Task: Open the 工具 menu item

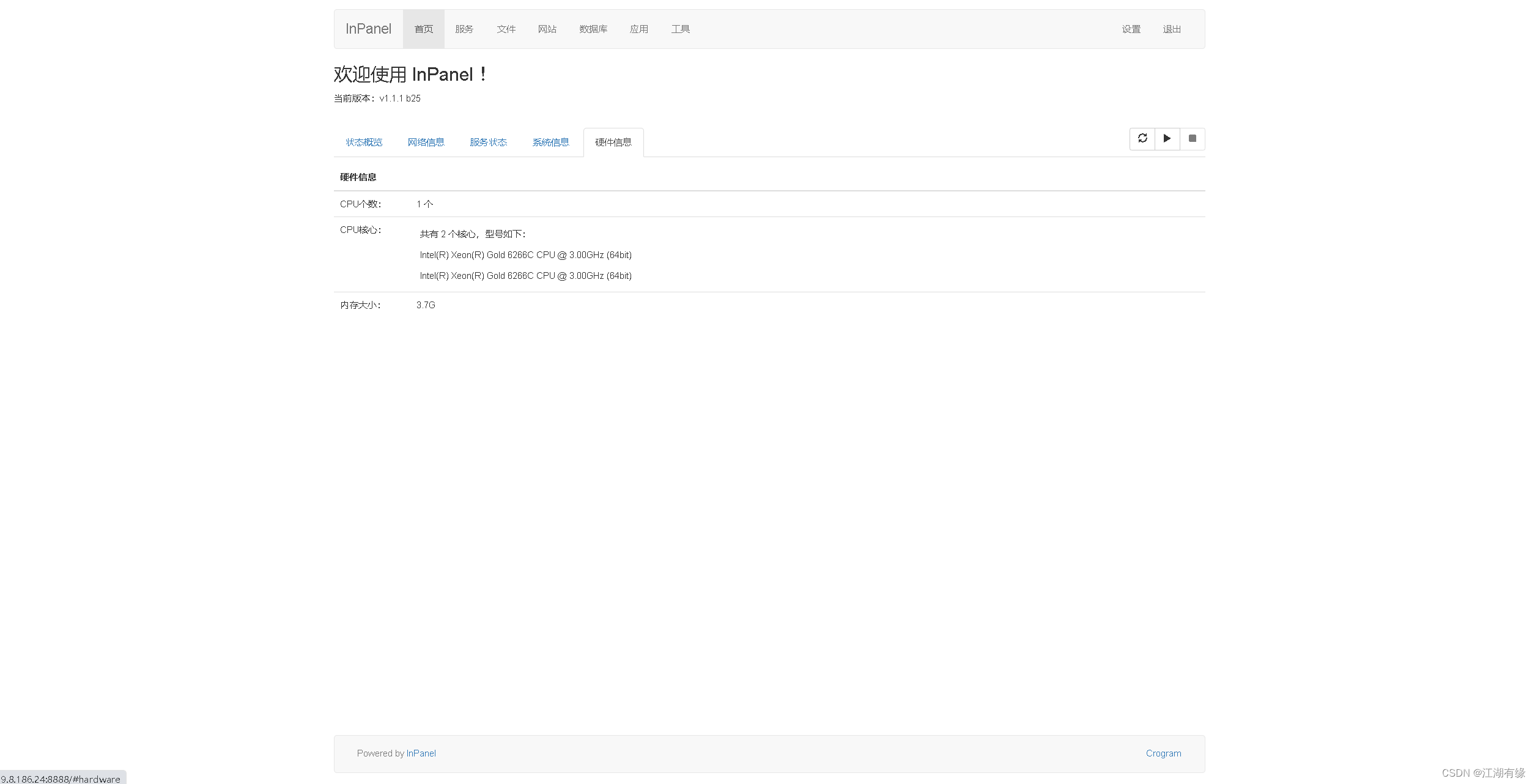Action: coord(681,29)
